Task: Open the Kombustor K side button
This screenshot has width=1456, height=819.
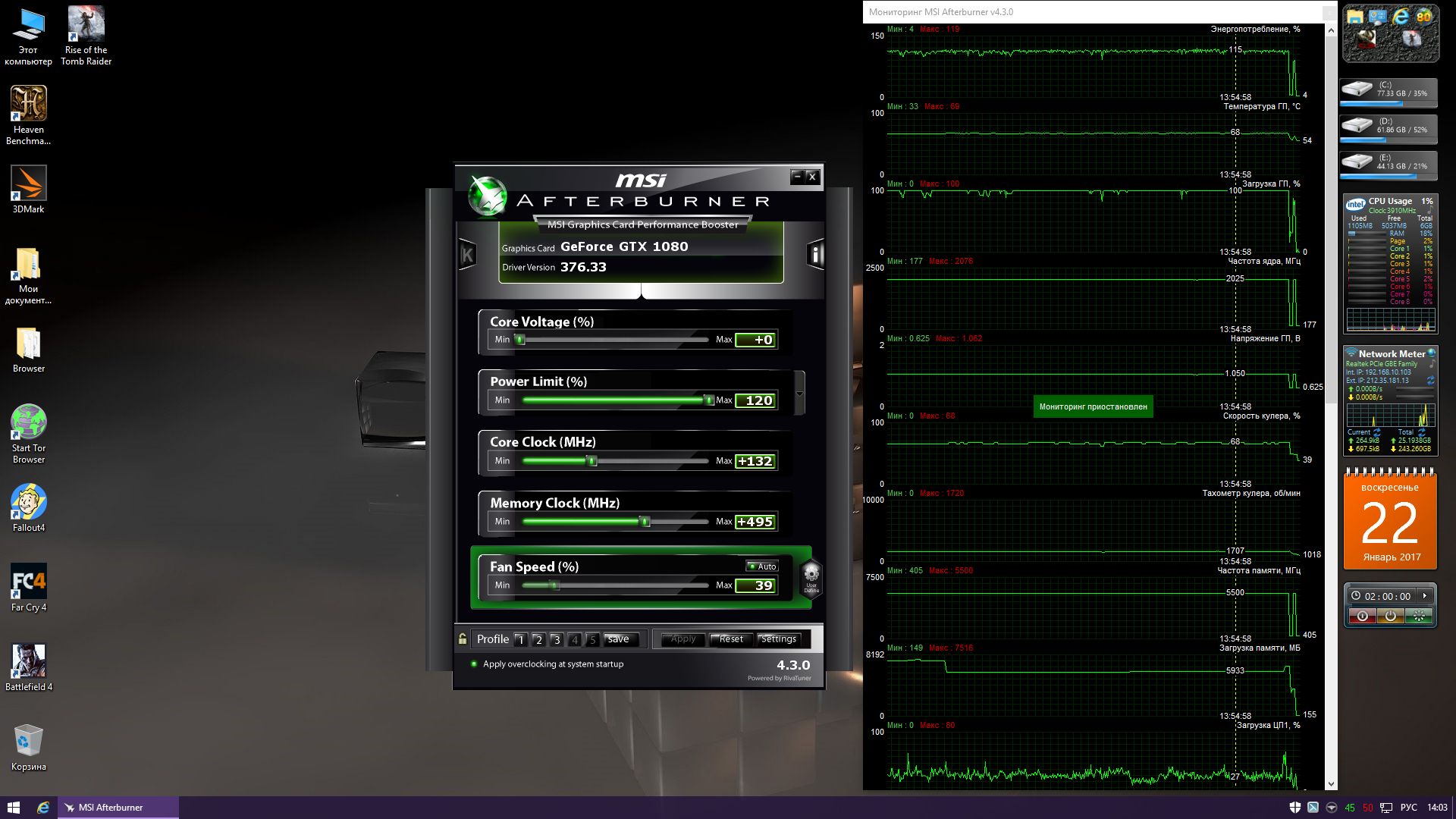Action: click(468, 255)
